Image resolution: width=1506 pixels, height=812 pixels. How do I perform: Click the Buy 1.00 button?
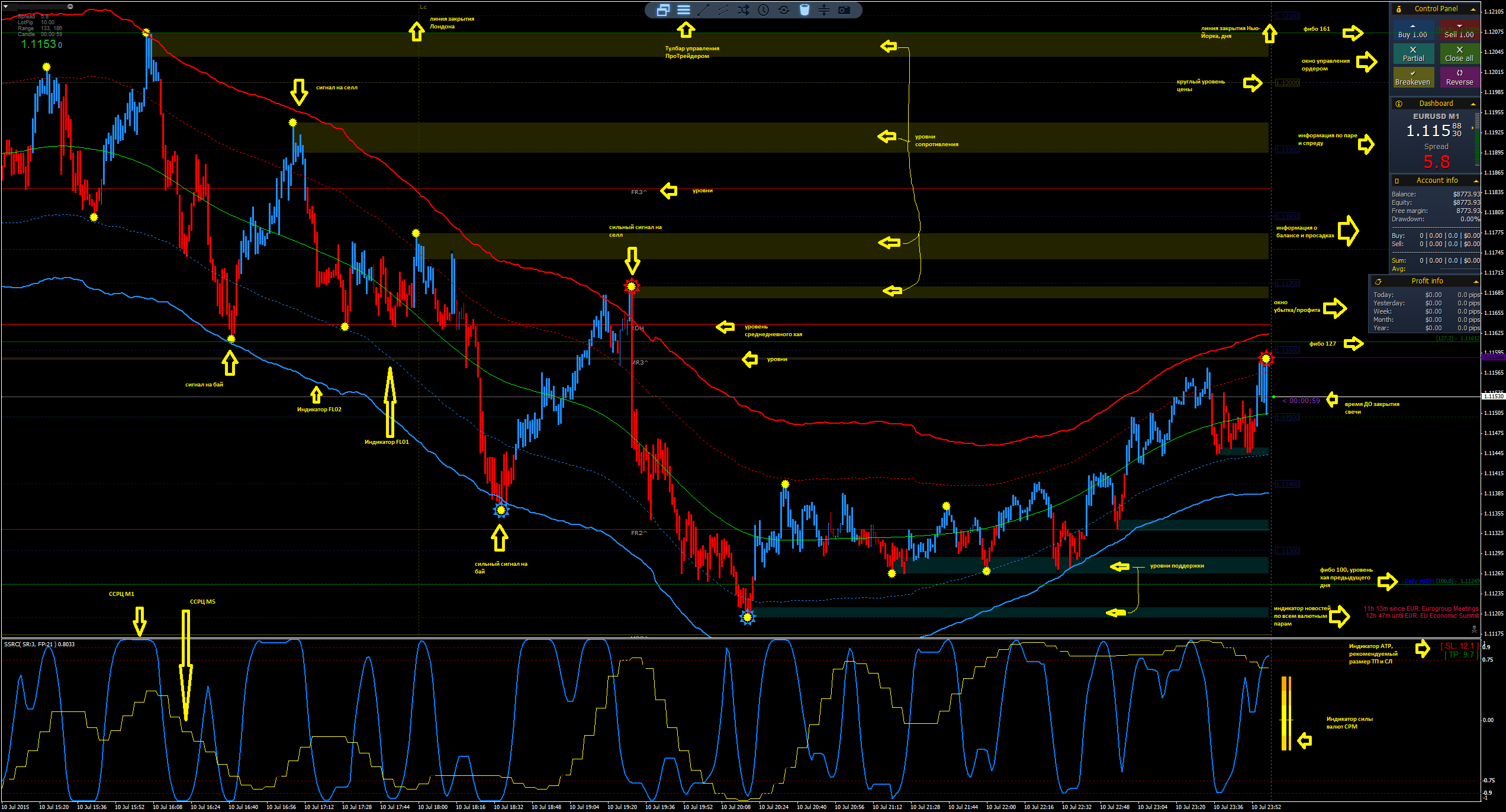pyautogui.click(x=1412, y=31)
